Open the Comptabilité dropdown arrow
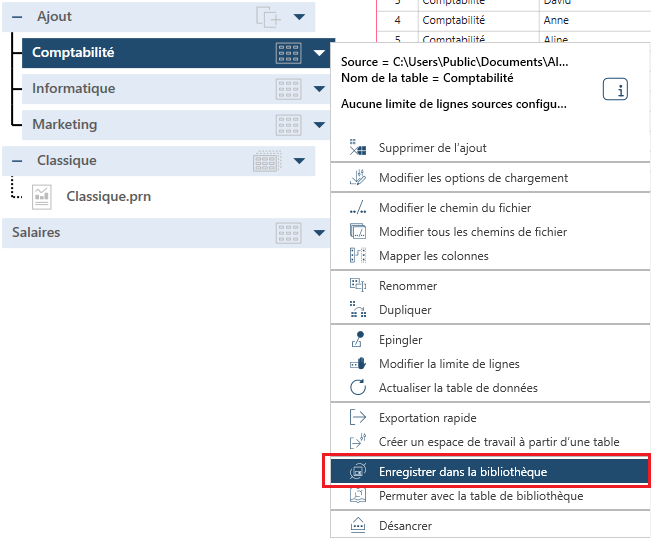Image resolution: width=651 pixels, height=538 pixels. coord(319,54)
